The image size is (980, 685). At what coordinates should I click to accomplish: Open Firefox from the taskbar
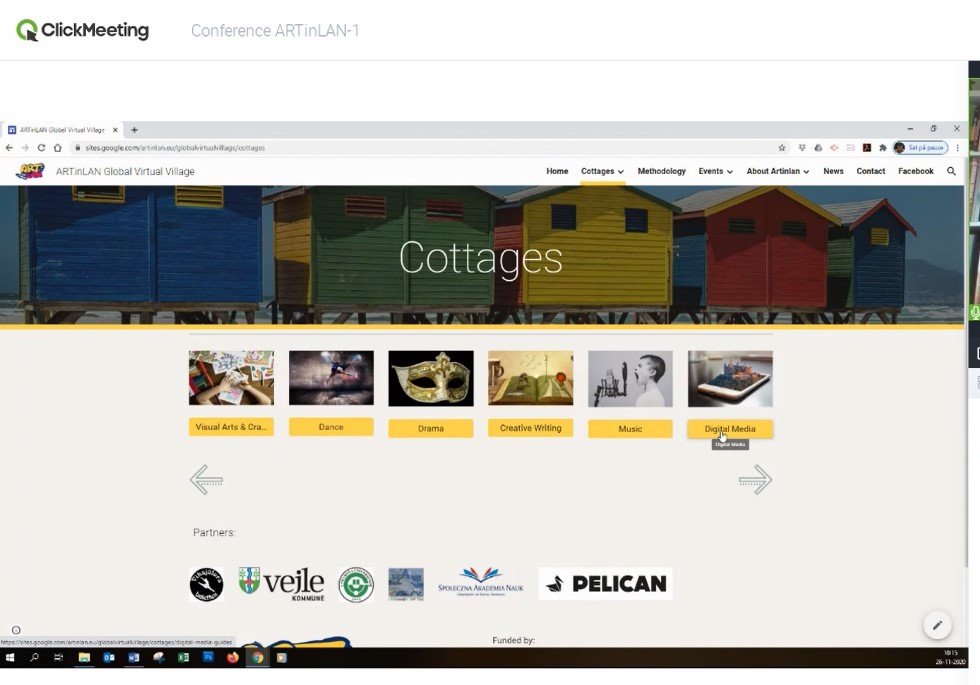pos(232,658)
